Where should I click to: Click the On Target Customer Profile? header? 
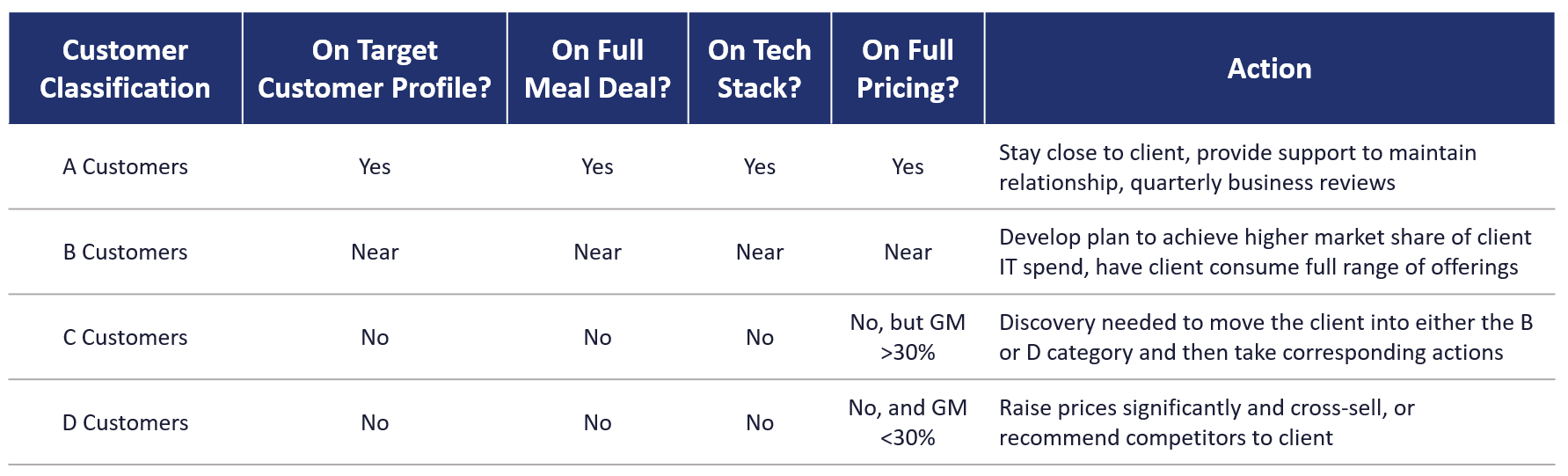pyautogui.click(x=375, y=69)
